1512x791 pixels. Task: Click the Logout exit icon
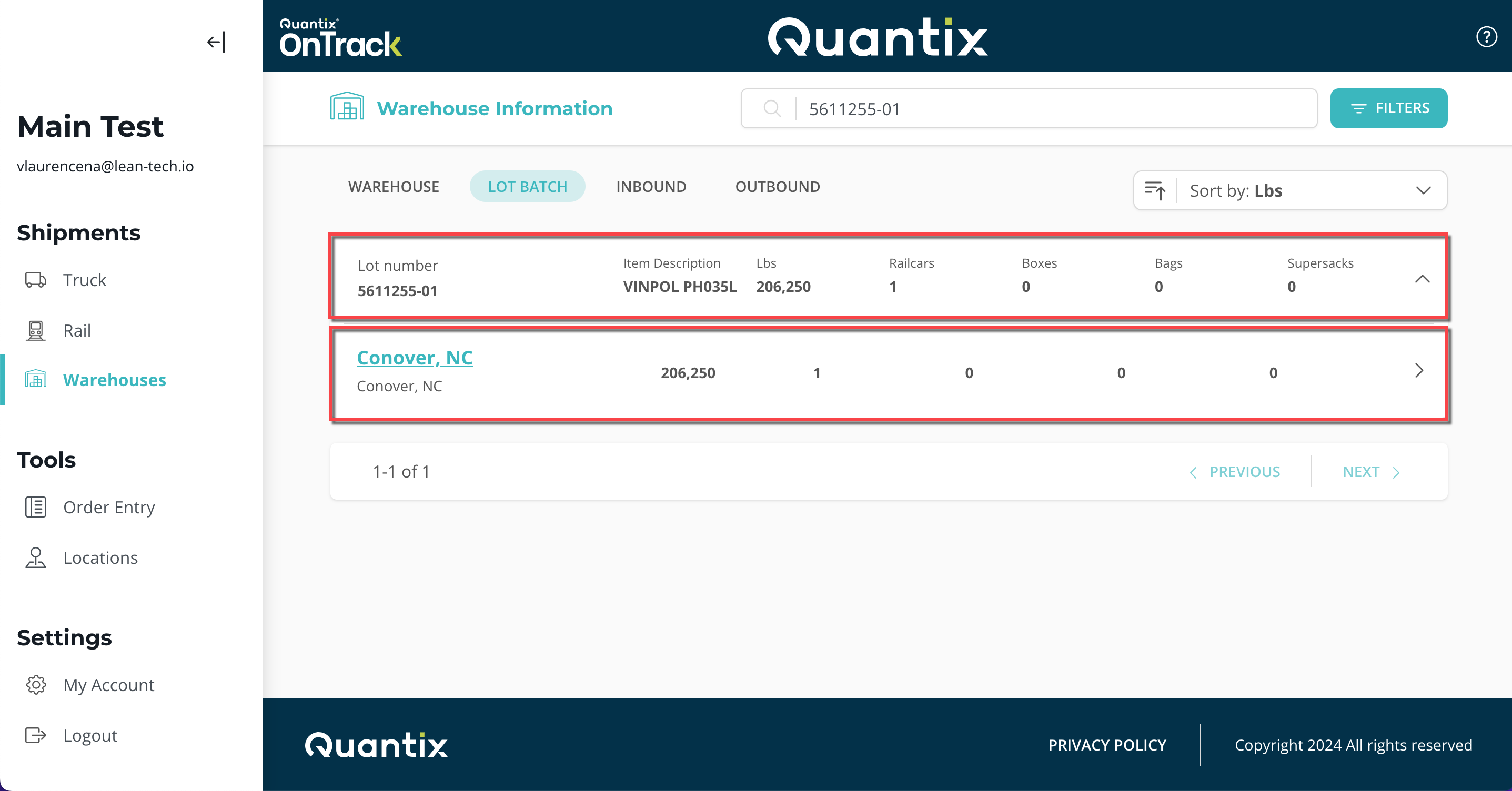point(35,735)
